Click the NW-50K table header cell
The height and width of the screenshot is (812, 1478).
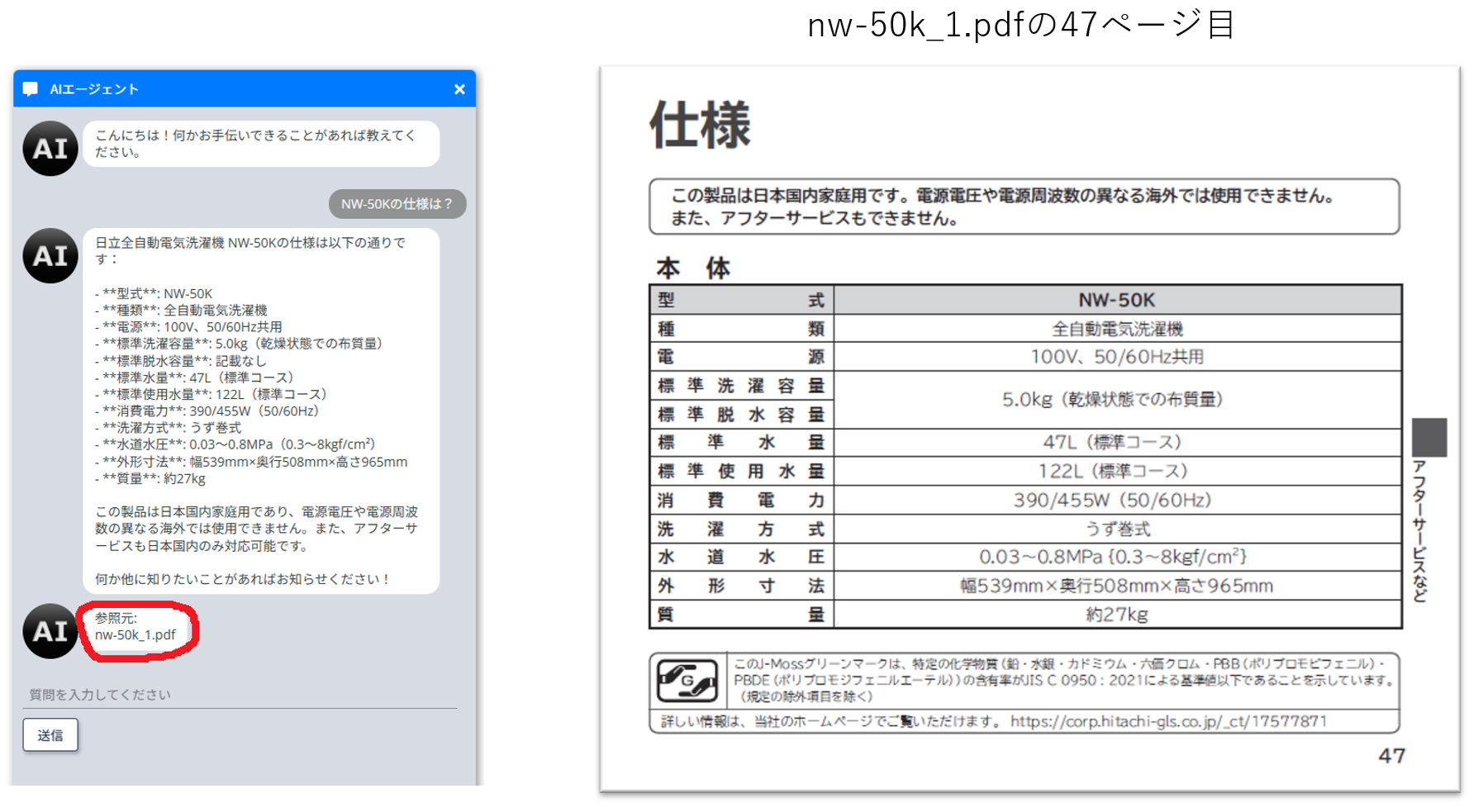(x=1117, y=300)
